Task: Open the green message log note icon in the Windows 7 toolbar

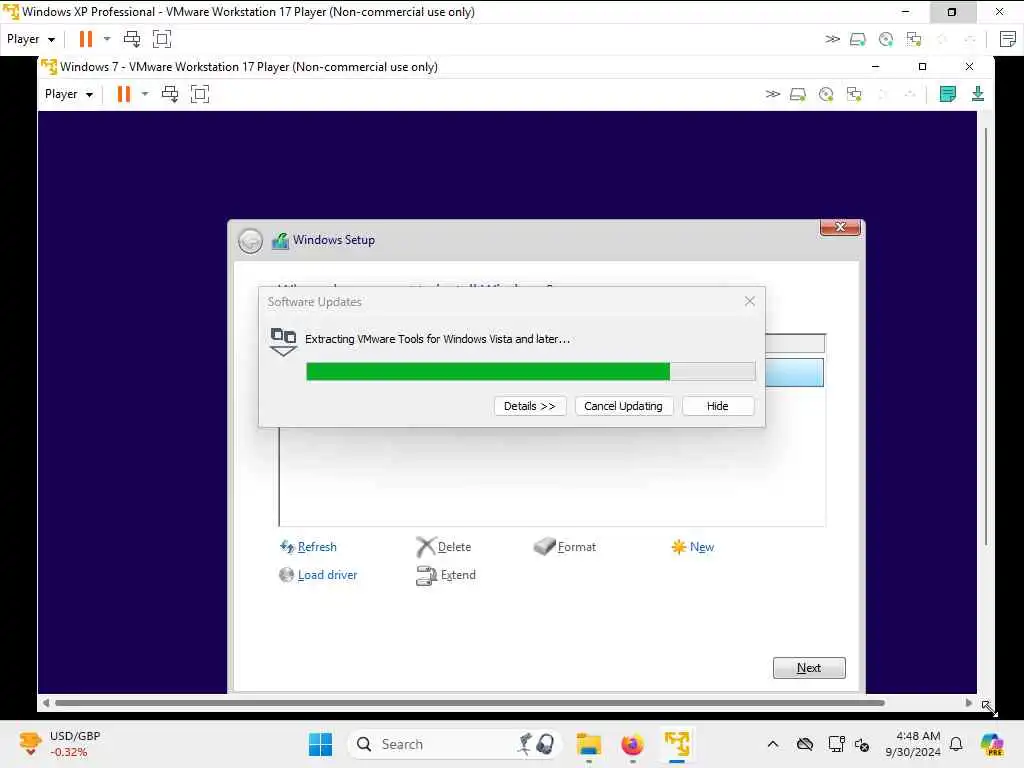Action: point(948,94)
